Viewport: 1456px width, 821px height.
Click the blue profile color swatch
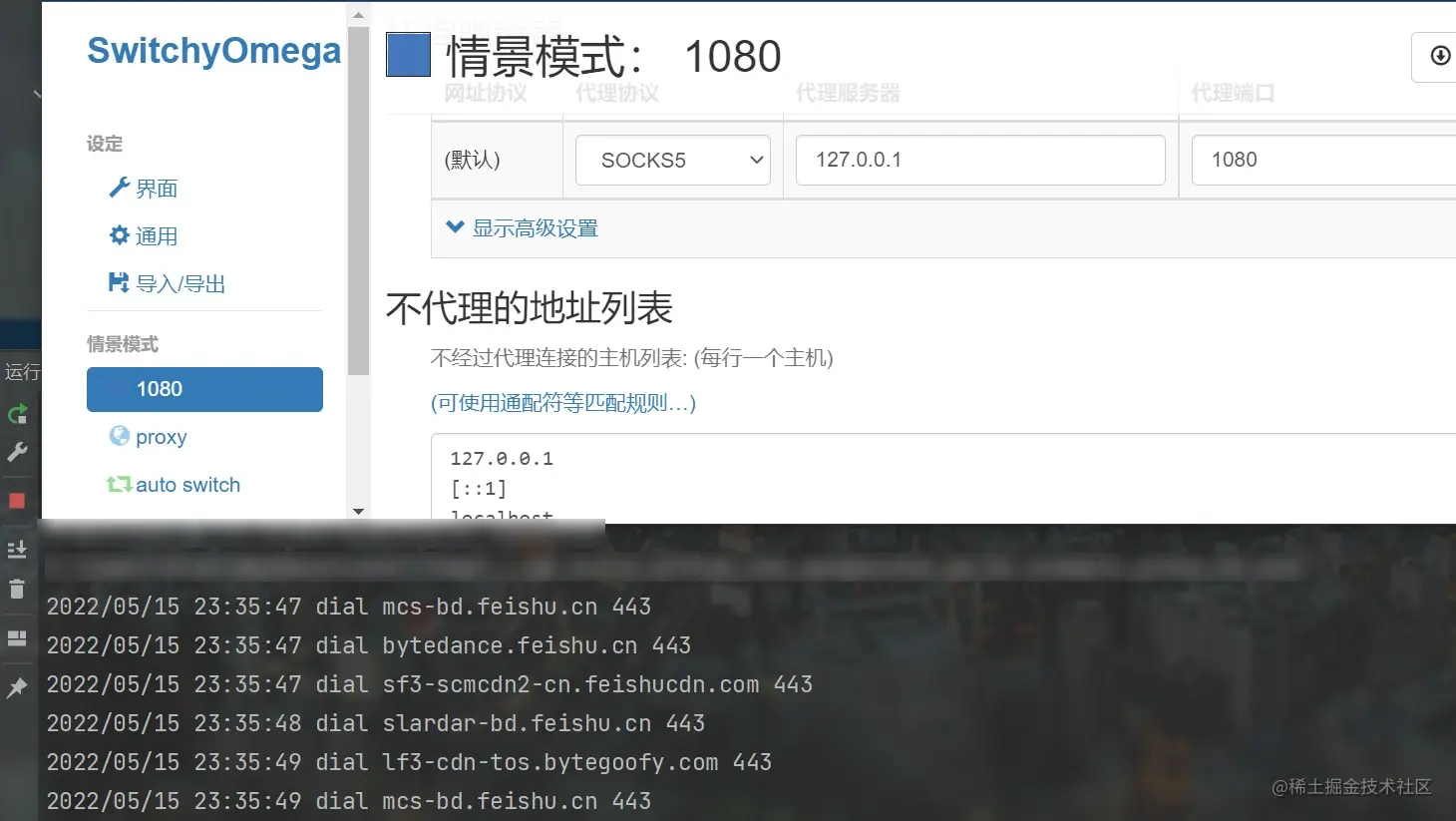pos(408,55)
